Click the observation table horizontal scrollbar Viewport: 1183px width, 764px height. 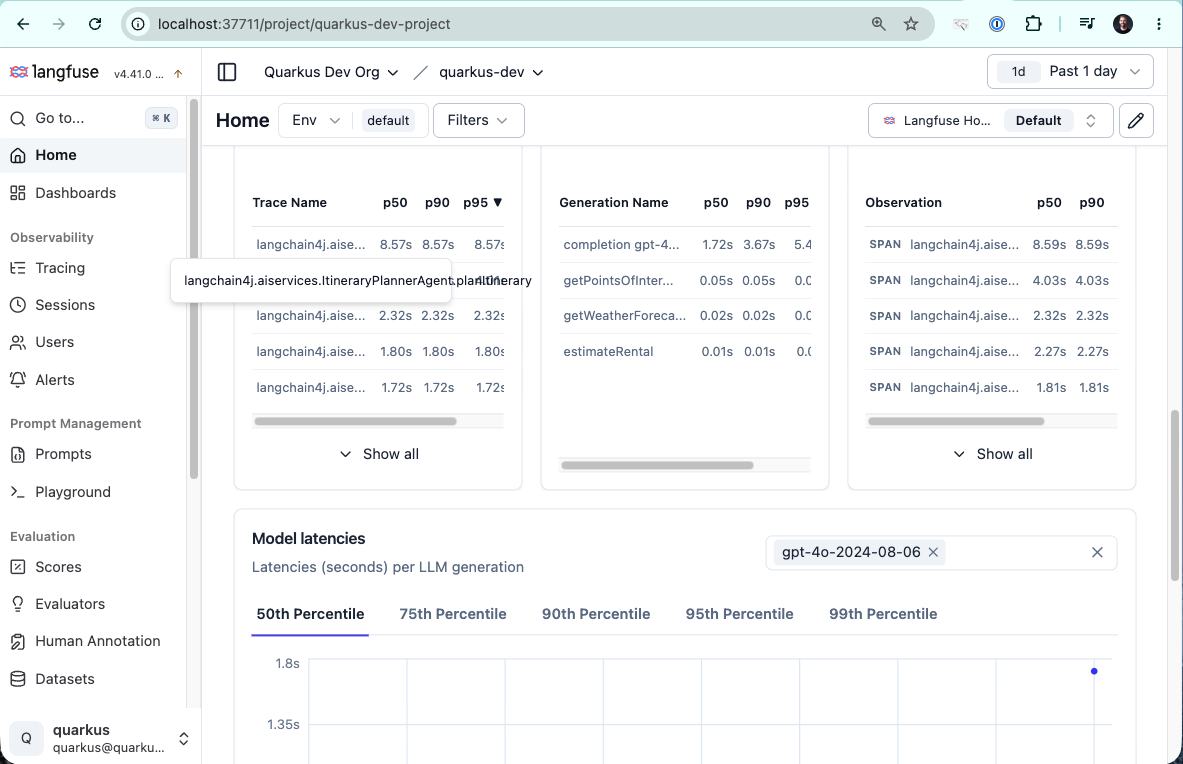click(x=956, y=422)
